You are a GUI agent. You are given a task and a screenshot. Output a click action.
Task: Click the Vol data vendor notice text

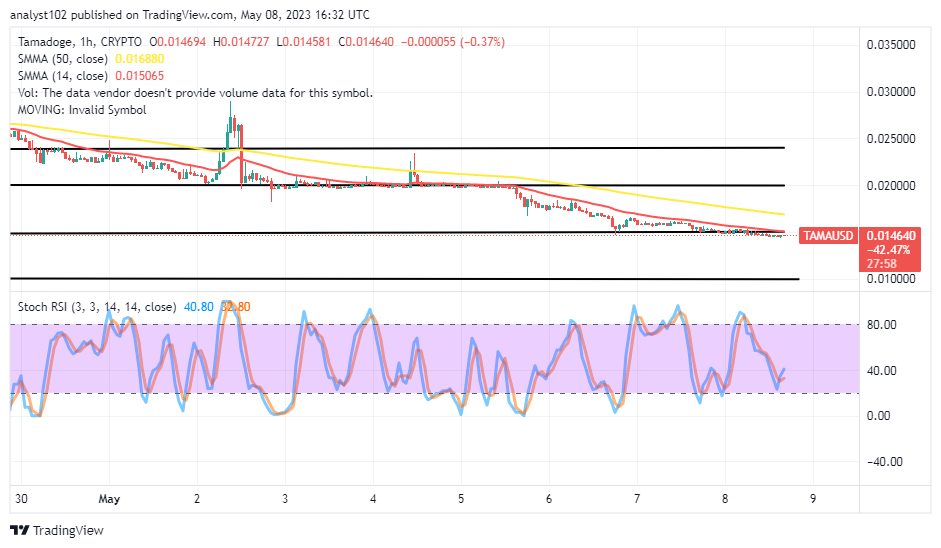(195, 93)
